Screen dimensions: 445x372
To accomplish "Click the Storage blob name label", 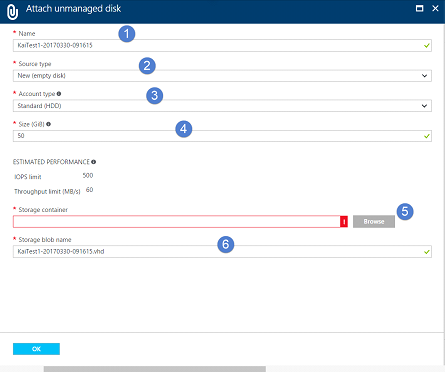I will [x=45, y=240].
